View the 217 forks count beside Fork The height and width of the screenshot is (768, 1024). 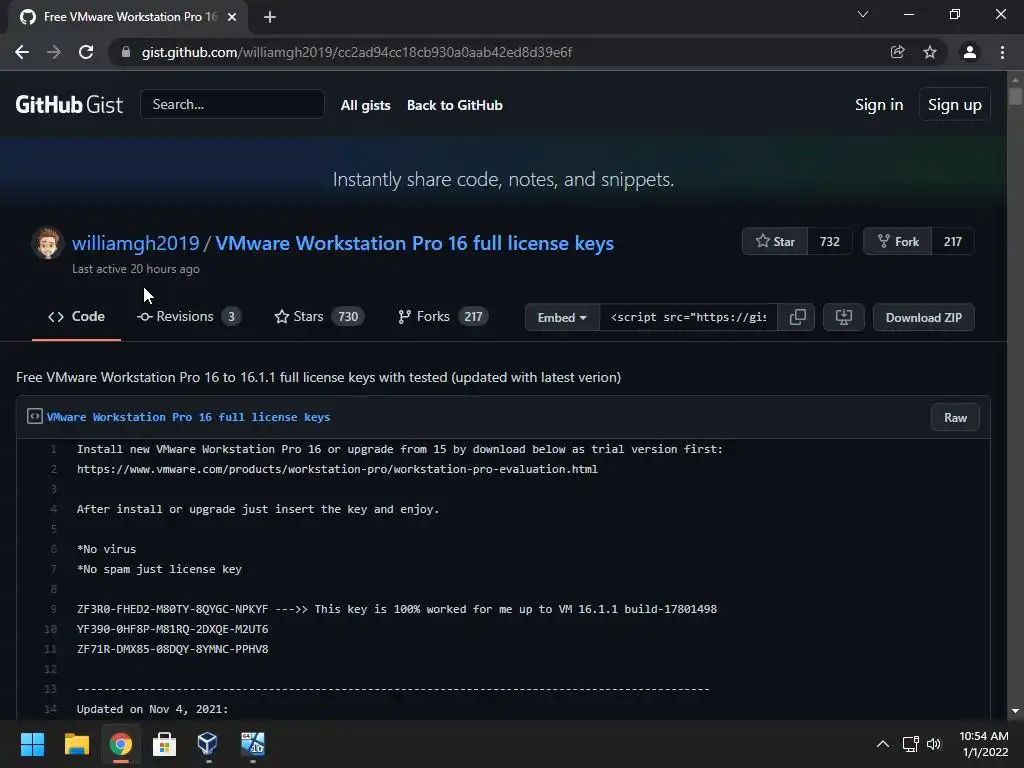coord(953,242)
